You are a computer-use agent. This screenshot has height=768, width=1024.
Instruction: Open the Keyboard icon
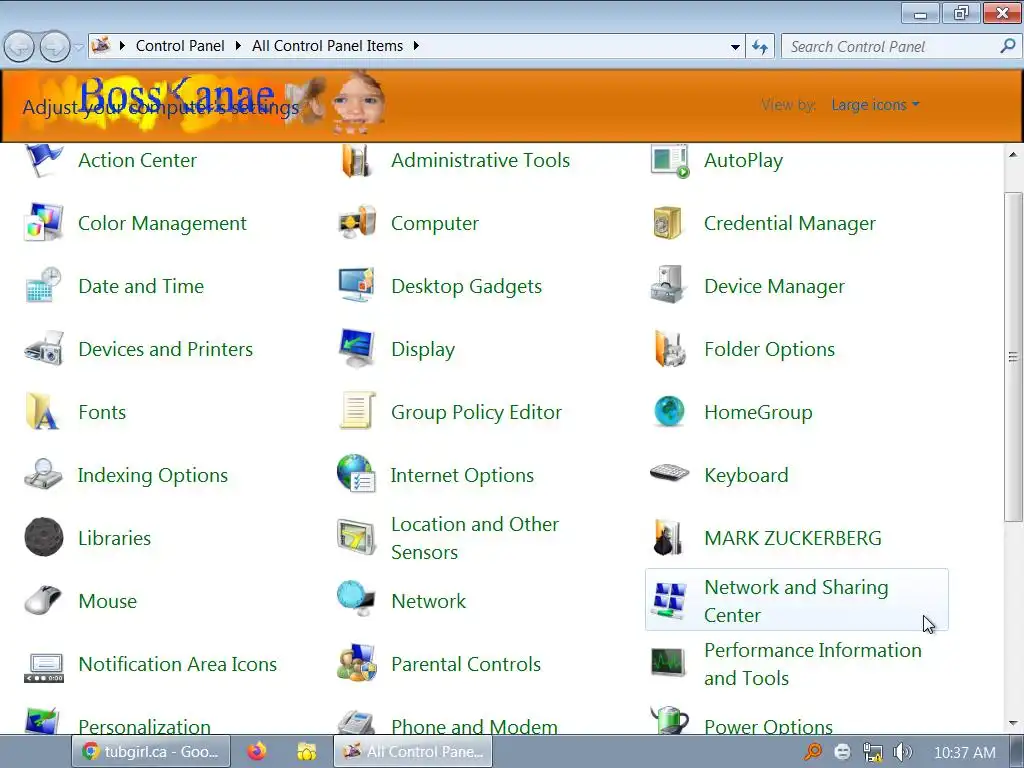pos(669,473)
